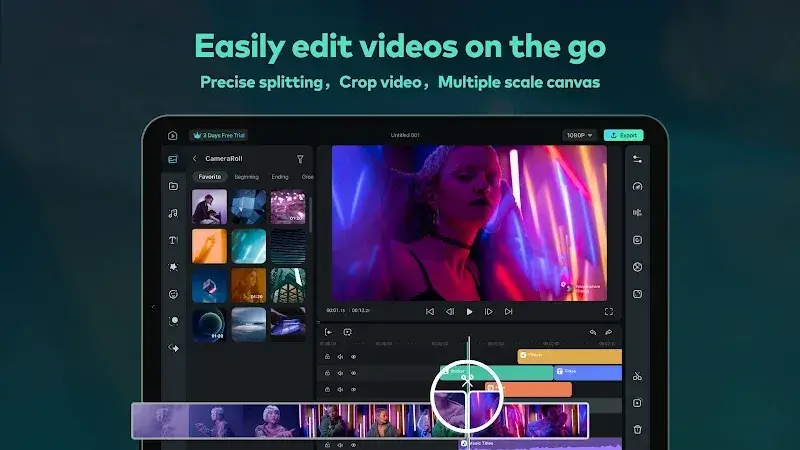Switch to the Ending tab
The width and height of the screenshot is (800, 450).
pyautogui.click(x=280, y=177)
